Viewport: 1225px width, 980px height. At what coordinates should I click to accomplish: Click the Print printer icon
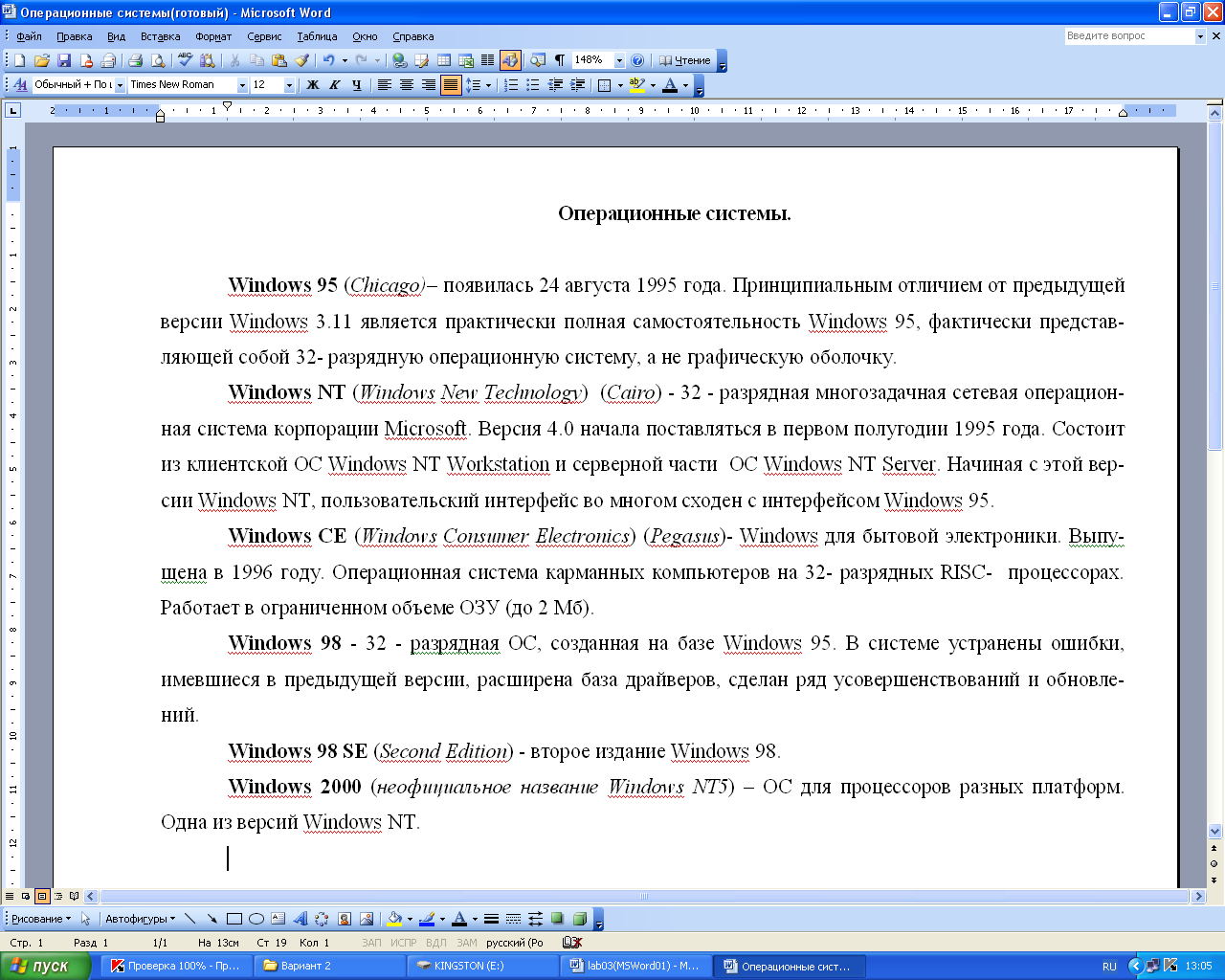(x=136, y=60)
